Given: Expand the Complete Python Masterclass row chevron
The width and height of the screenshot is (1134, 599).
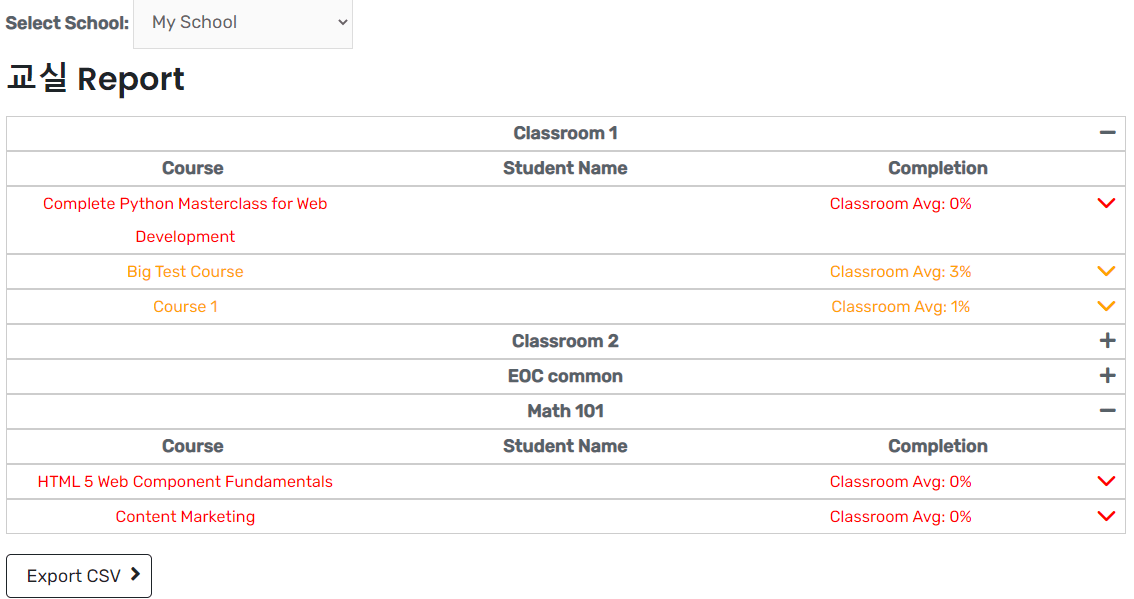Looking at the screenshot, I should coord(1105,203).
